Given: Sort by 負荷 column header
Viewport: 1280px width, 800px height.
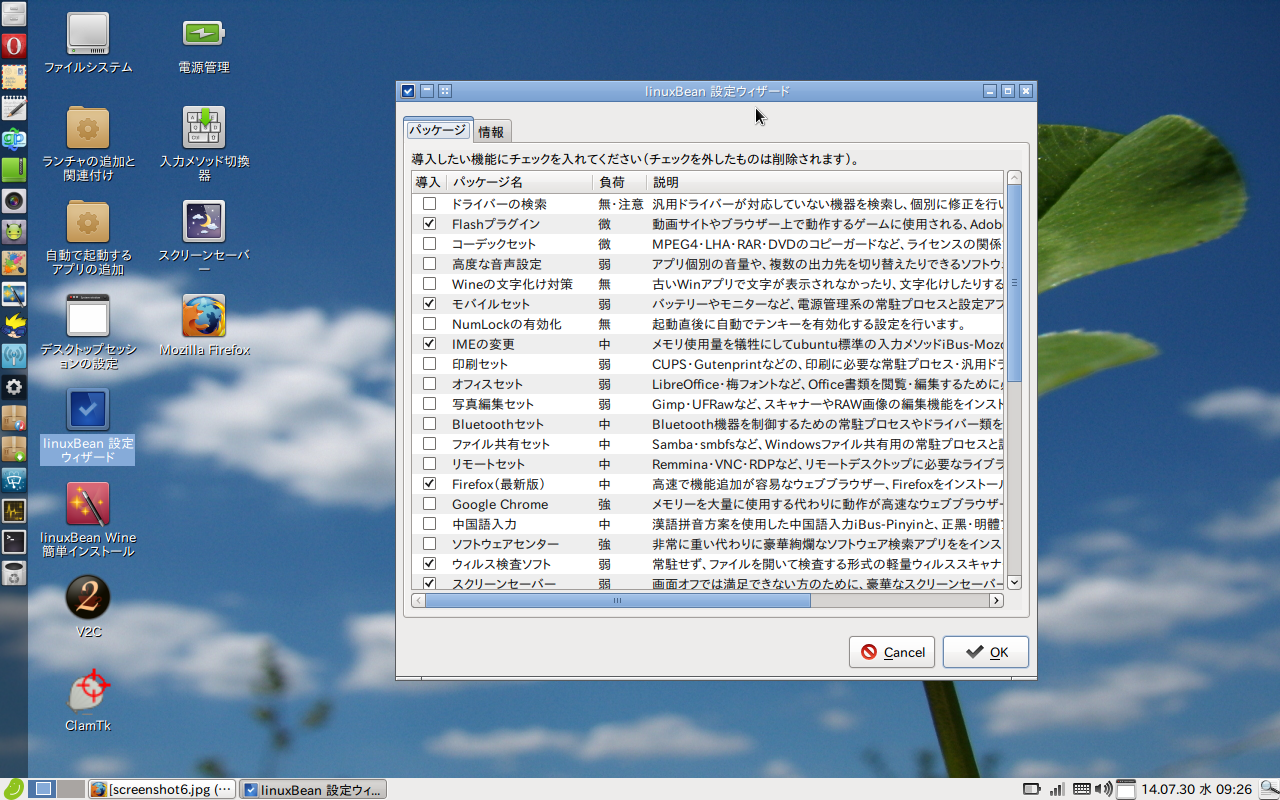Looking at the screenshot, I should (618, 182).
